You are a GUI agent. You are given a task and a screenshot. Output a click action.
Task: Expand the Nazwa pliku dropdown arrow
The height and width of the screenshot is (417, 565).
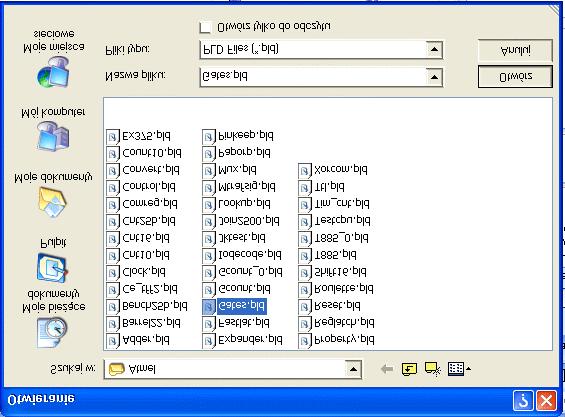tap(434, 77)
